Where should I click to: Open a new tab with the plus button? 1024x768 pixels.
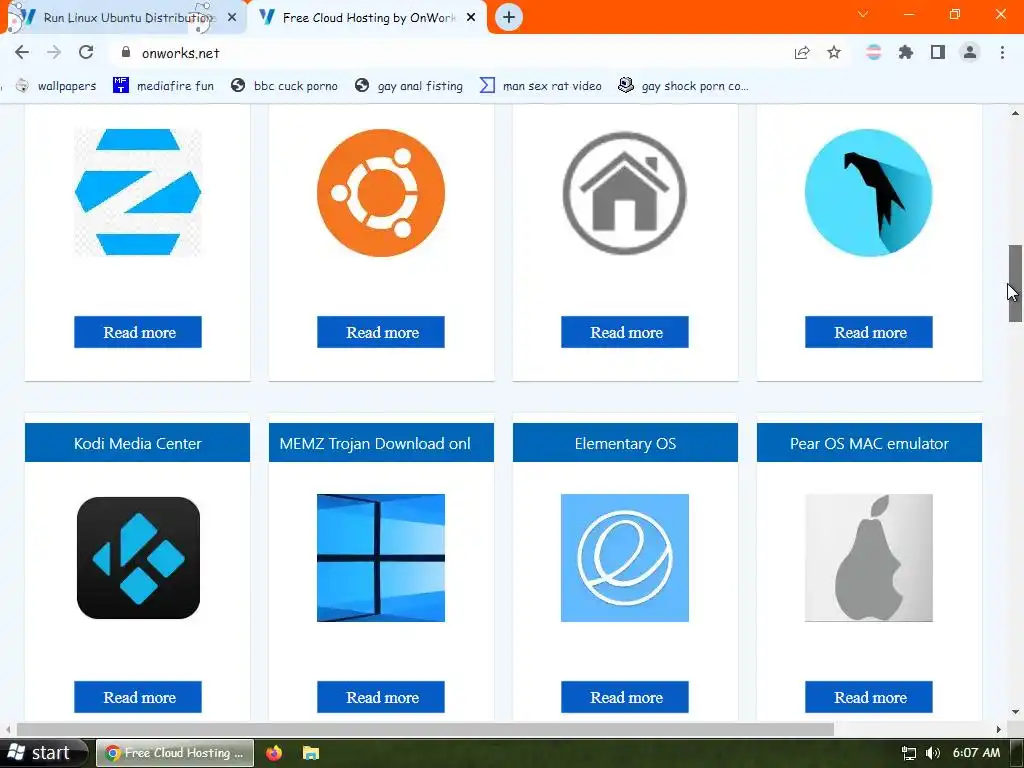(509, 17)
